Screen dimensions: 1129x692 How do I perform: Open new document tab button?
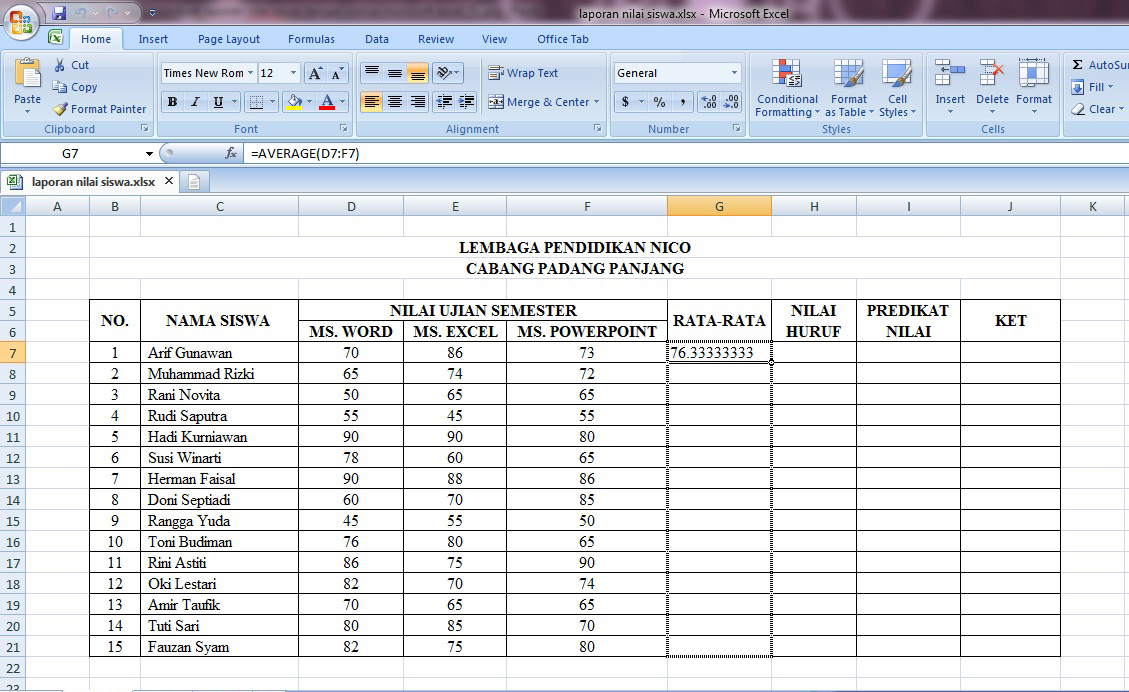point(194,181)
